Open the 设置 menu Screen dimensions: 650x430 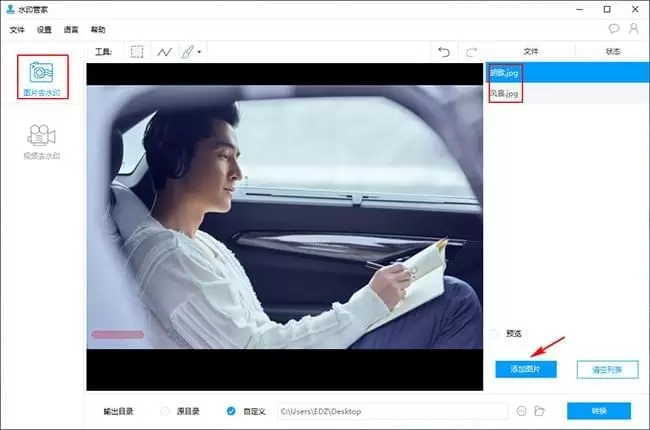click(x=44, y=30)
